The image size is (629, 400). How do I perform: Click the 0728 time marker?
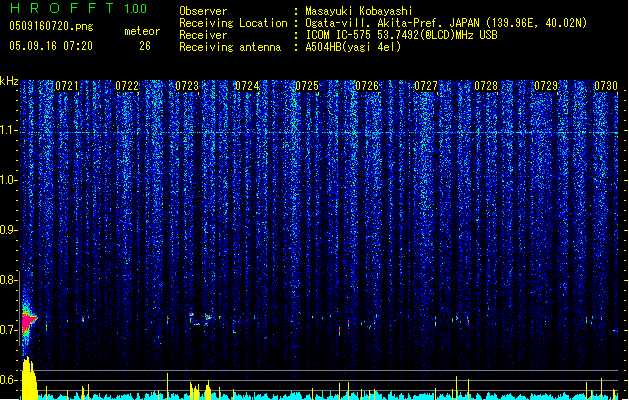click(486, 86)
